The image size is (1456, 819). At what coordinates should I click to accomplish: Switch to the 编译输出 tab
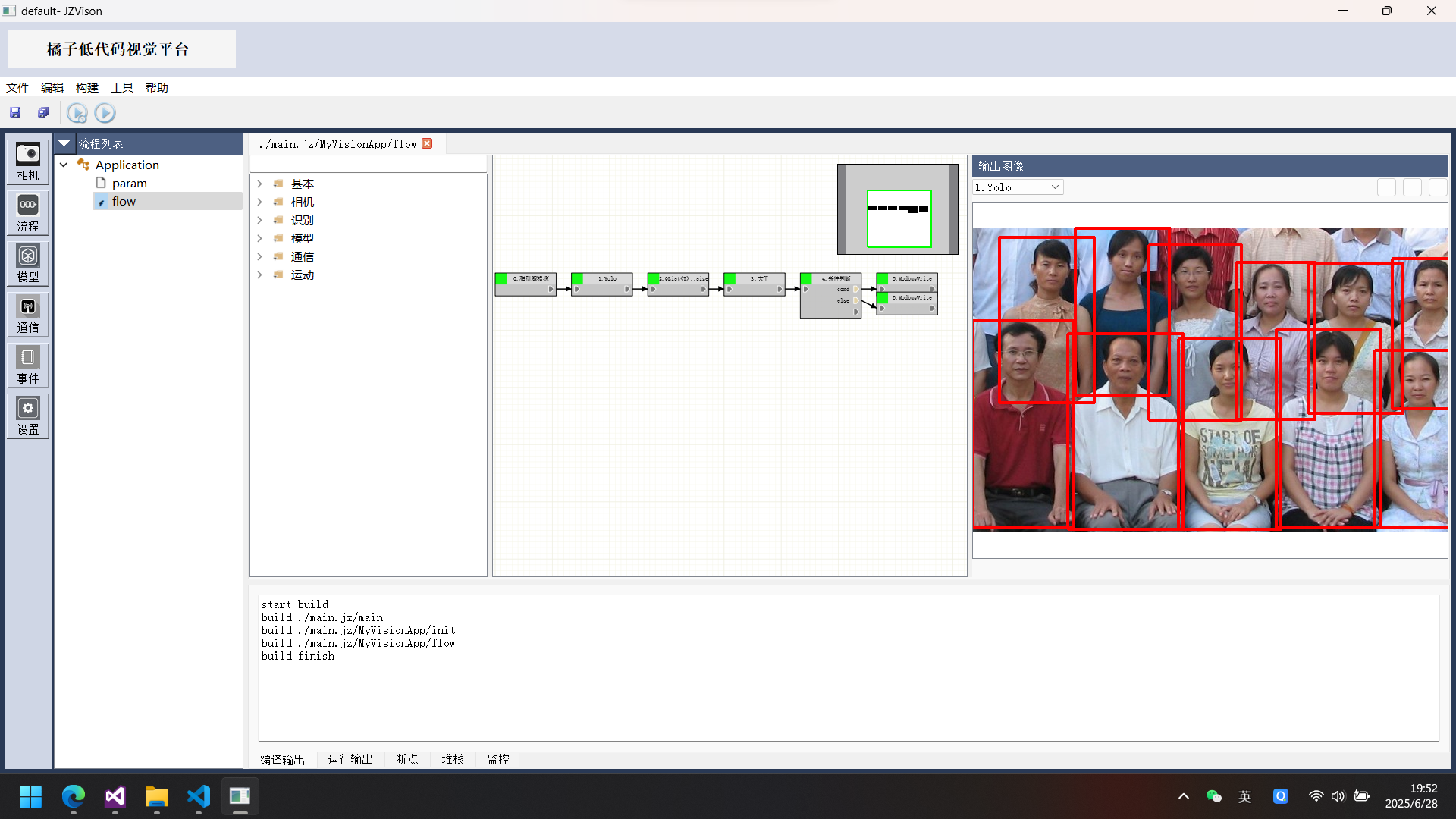[x=282, y=759]
